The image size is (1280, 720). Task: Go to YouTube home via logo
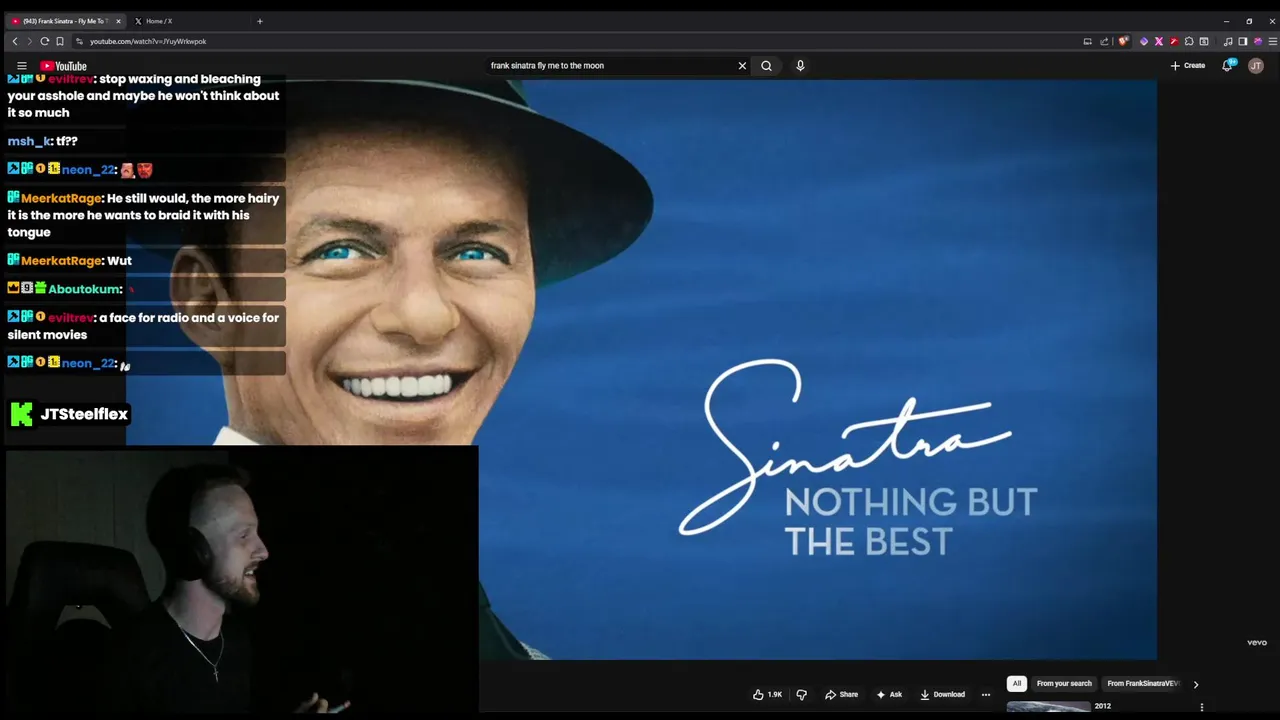[63, 66]
